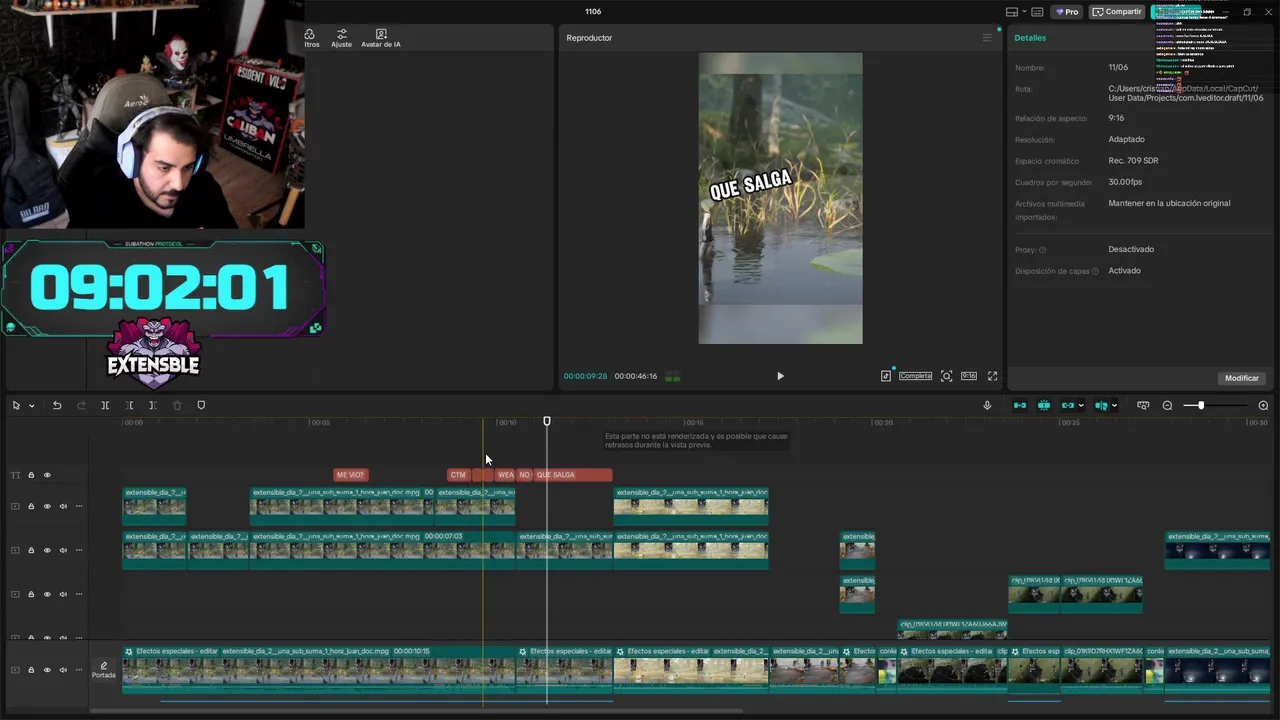Screen dimensions: 1280x720
Task: Toggle the preview axis icon
Action: 1101,405
